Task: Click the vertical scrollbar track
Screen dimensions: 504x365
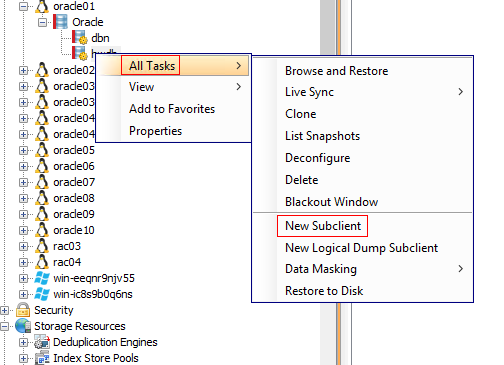Action: (x=328, y=27)
